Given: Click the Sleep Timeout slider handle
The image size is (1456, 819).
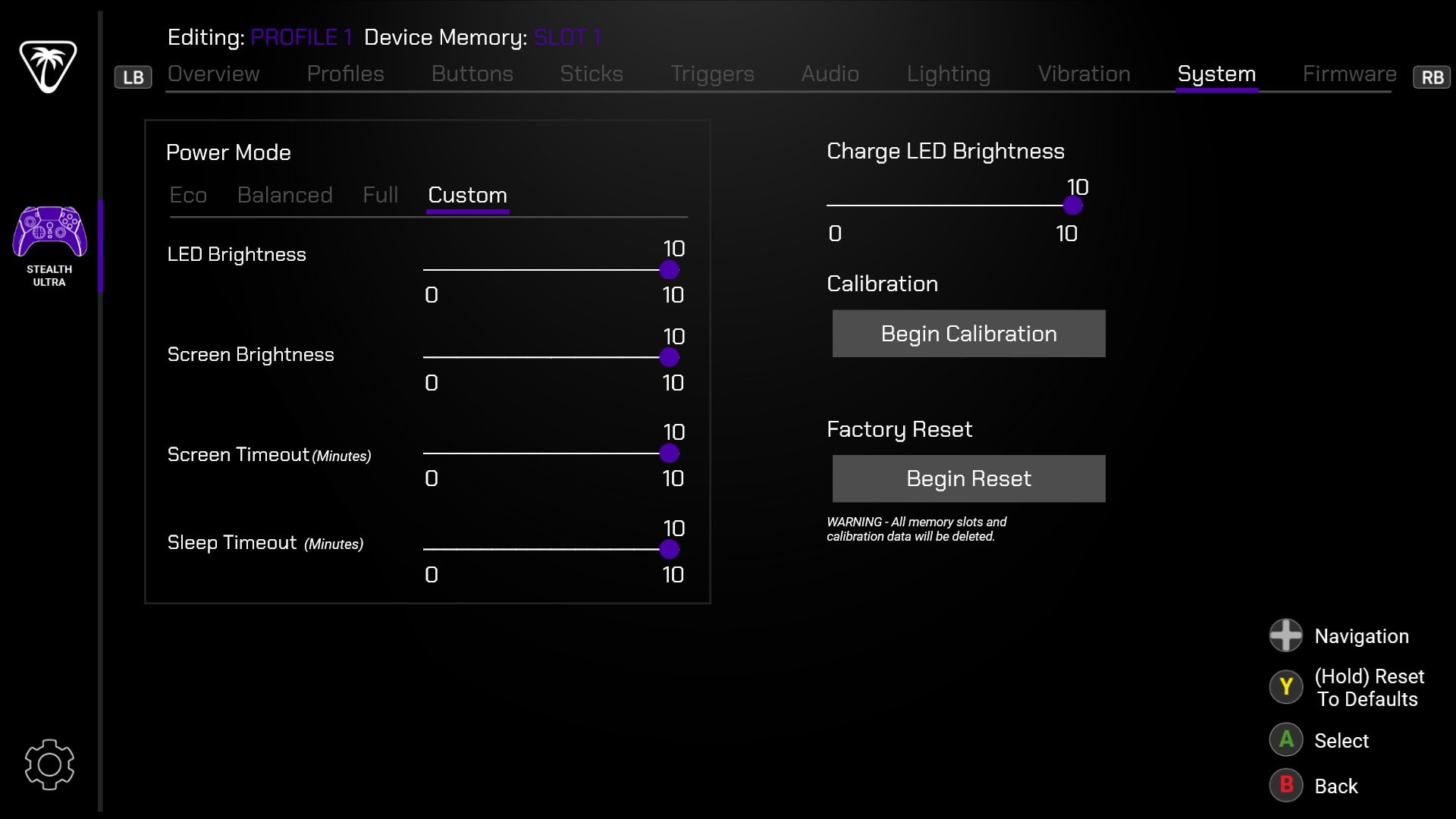Looking at the screenshot, I should pyautogui.click(x=669, y=549).
